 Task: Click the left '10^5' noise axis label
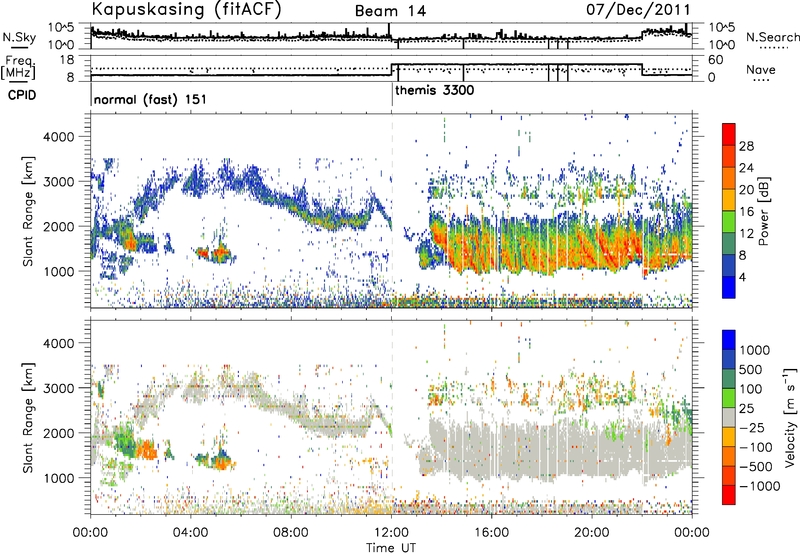(61, 28)
